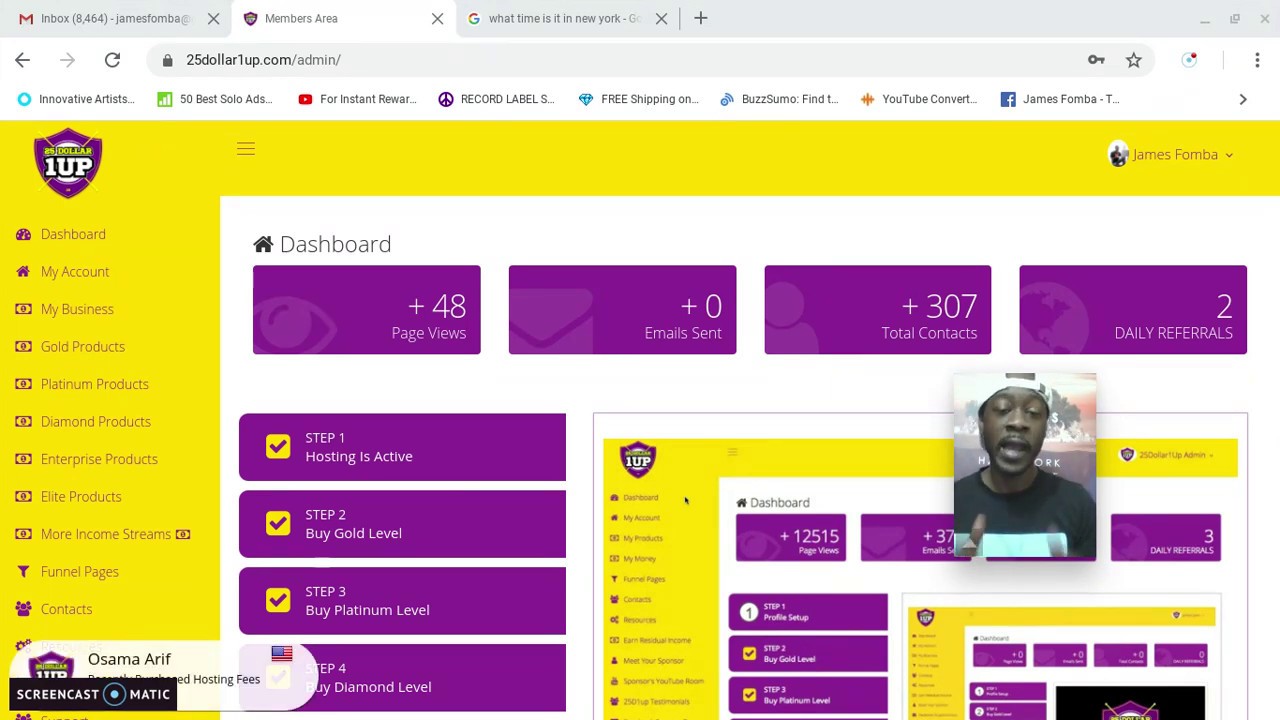The height and width of the screenshot is (720, 1280).
Task: Click the dashboard preview image
Action: (920, 566)
